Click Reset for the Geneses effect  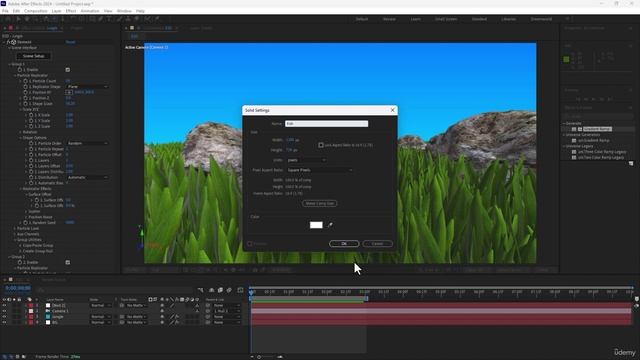[x=70, y=42]
